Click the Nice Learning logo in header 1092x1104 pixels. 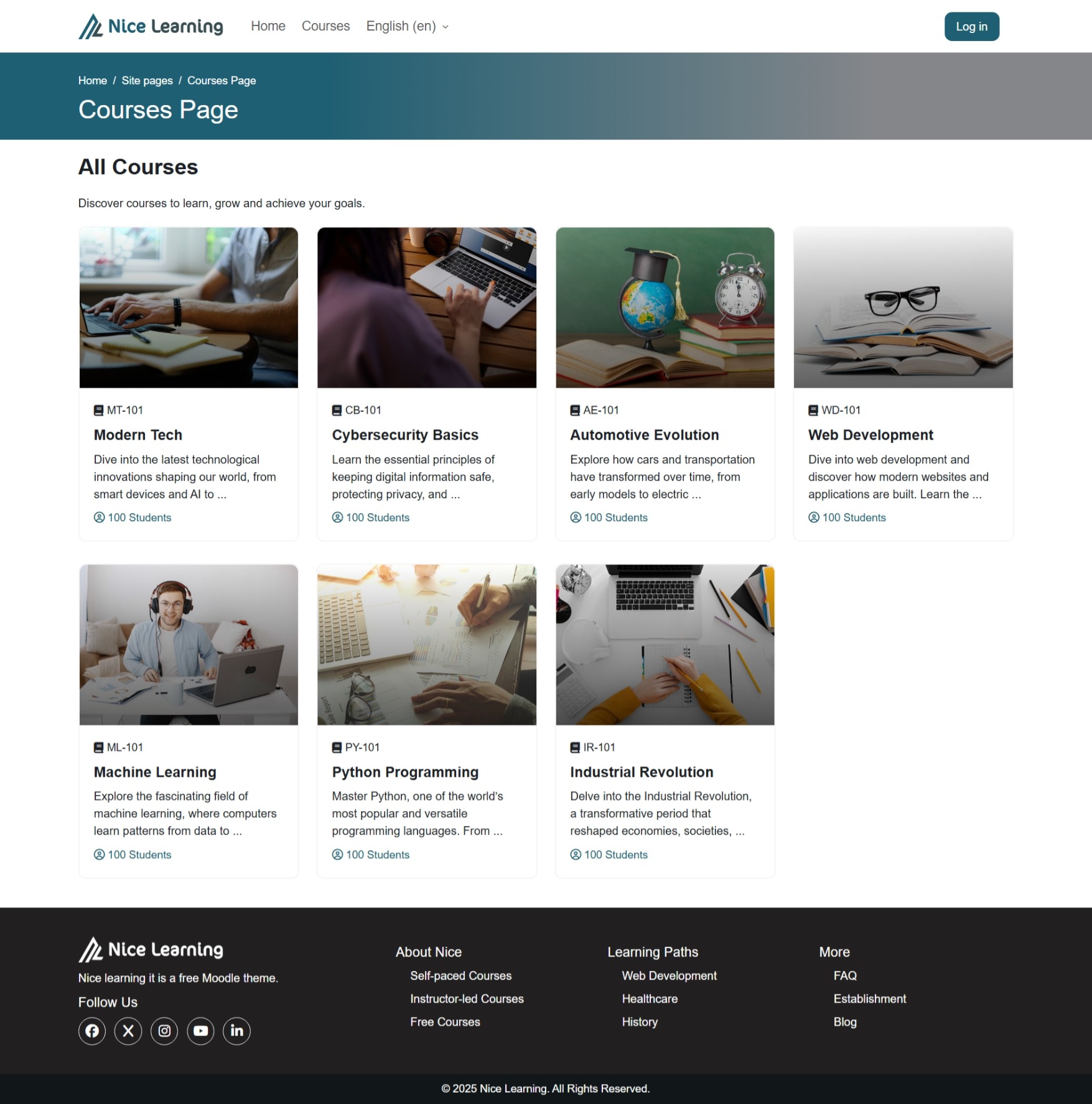point(151,26)
